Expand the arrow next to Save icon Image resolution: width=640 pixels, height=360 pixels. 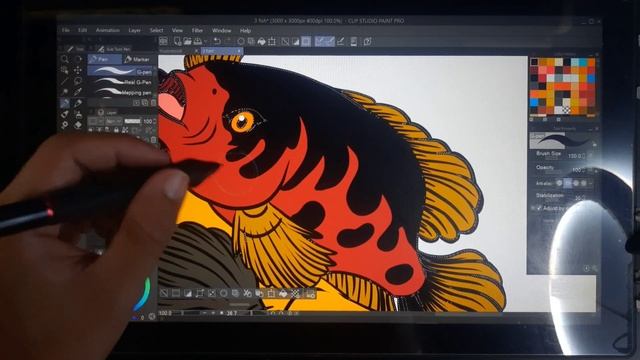point(205,42)
